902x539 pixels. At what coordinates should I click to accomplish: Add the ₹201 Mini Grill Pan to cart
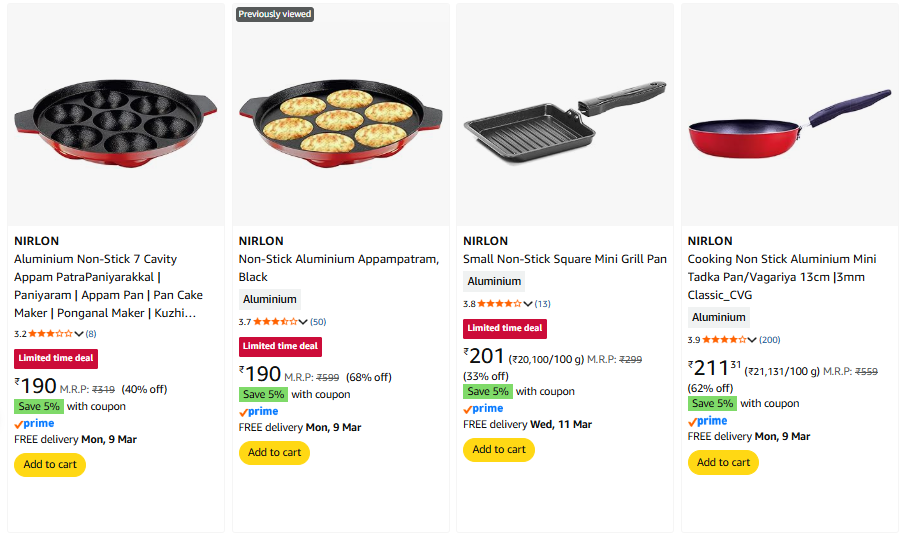click(x=498, y=450)
